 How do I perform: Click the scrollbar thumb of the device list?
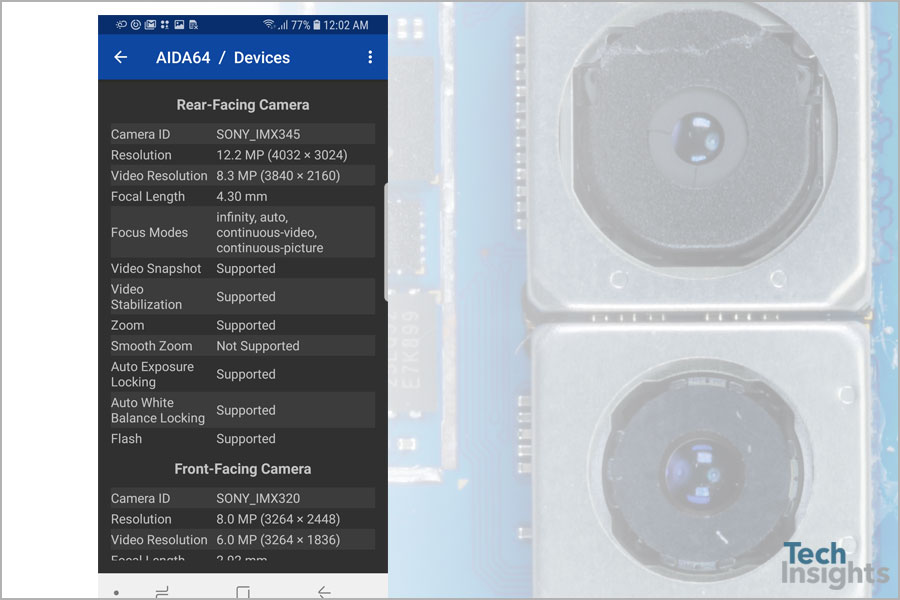tap(386, 242)
